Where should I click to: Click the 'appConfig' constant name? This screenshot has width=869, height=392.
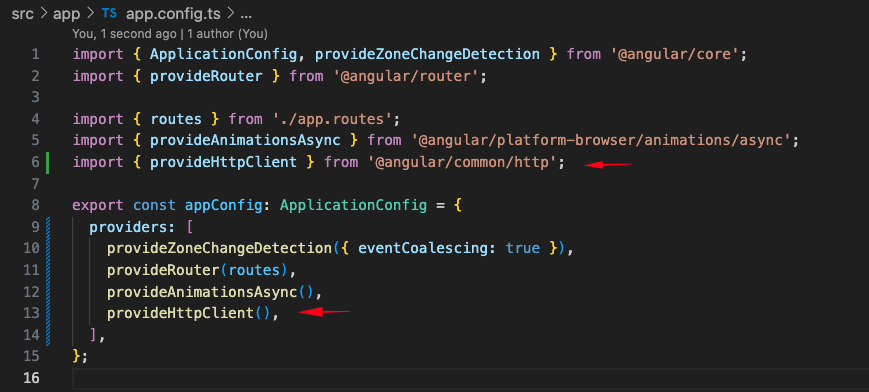point(223,205)
